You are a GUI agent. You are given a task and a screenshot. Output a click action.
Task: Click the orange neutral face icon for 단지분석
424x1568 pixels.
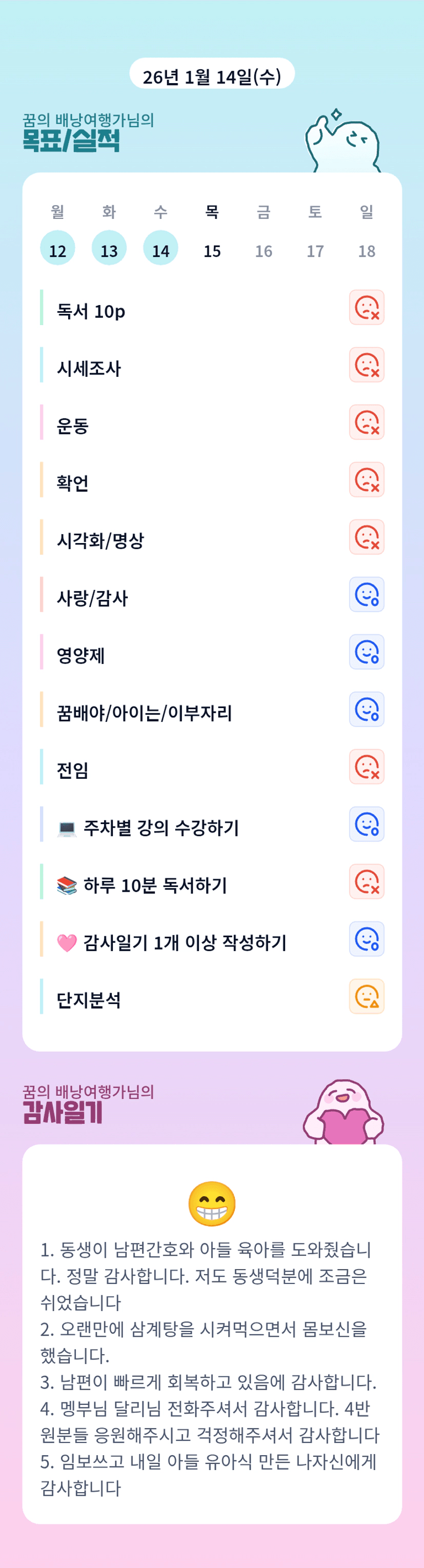[366, 996]
